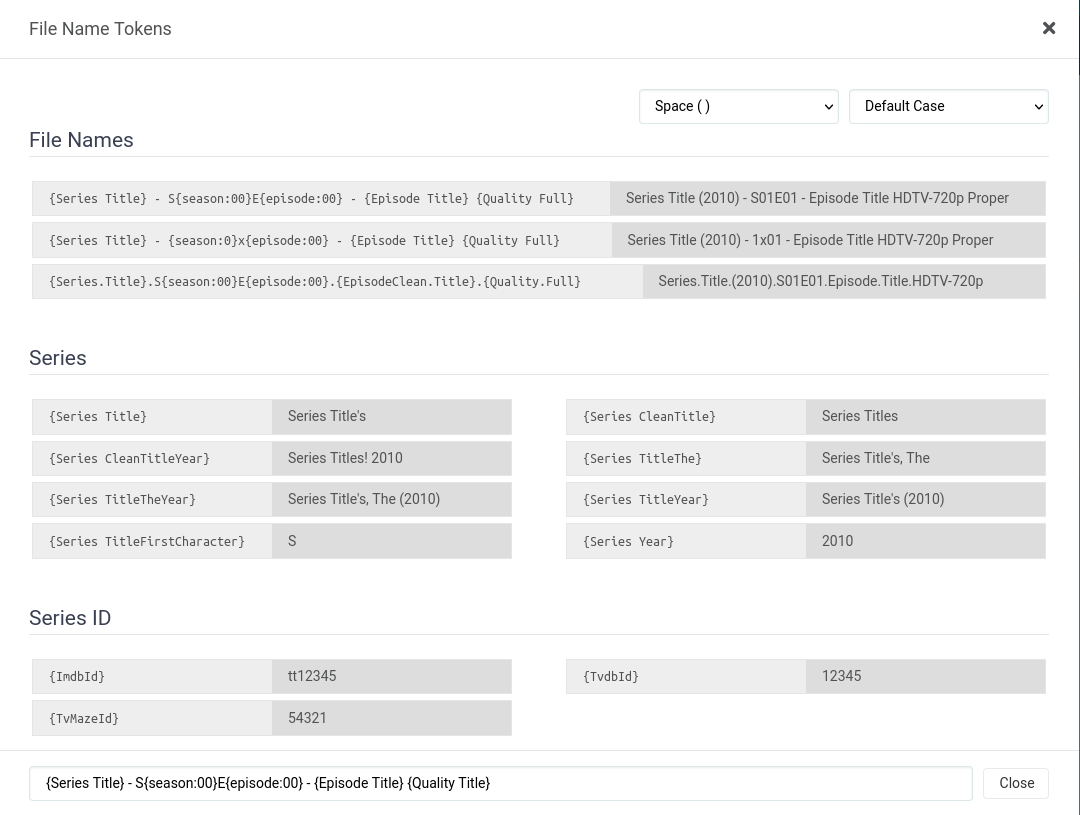Insert the {Series TitleThe} token
This screenshot has width=1080, height=815.
tap(685, 458)
